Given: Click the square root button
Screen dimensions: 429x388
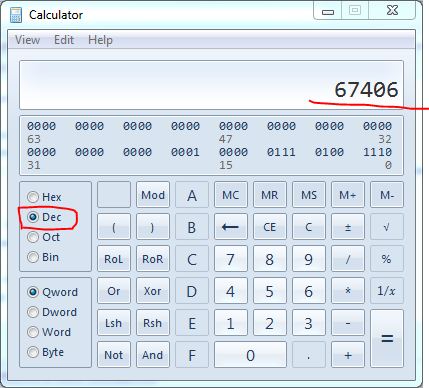Looking at the screenshot, I should (x=387, y=227).
